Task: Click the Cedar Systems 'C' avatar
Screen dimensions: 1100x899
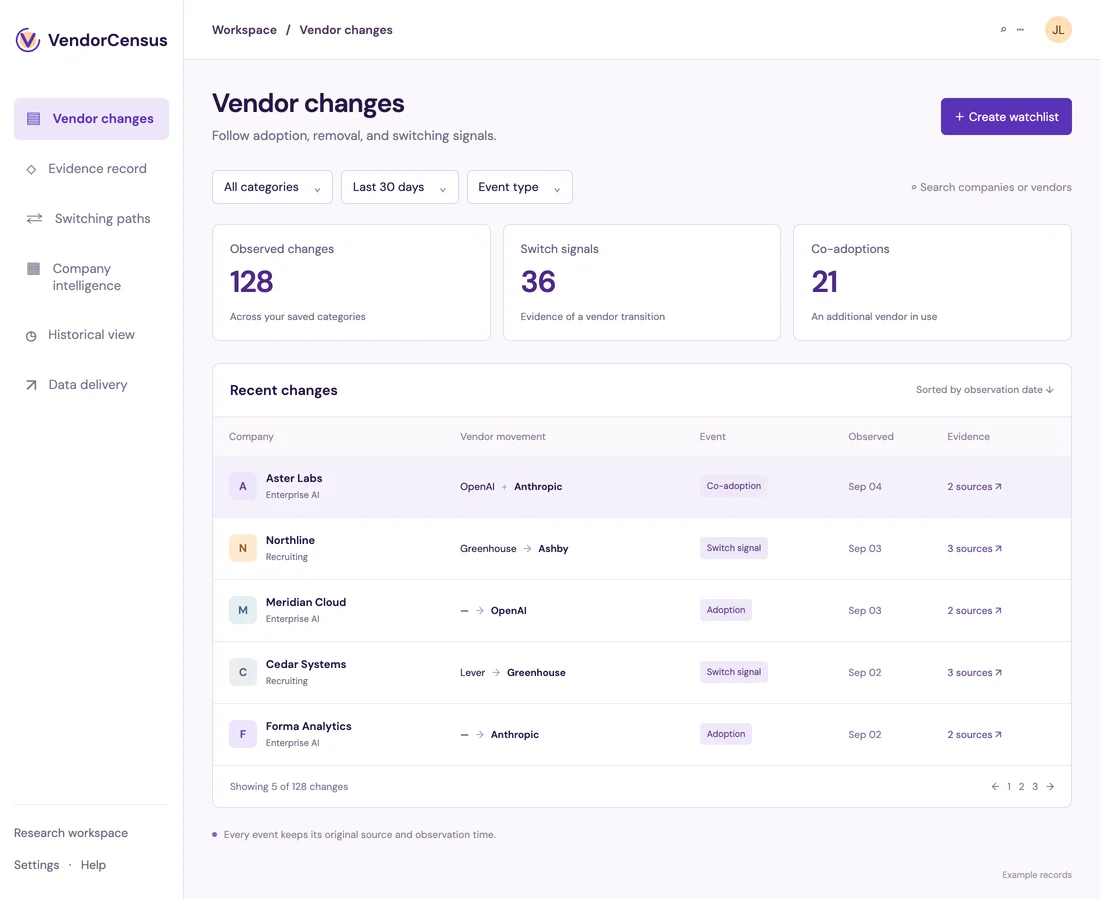Action: point(243,672)
